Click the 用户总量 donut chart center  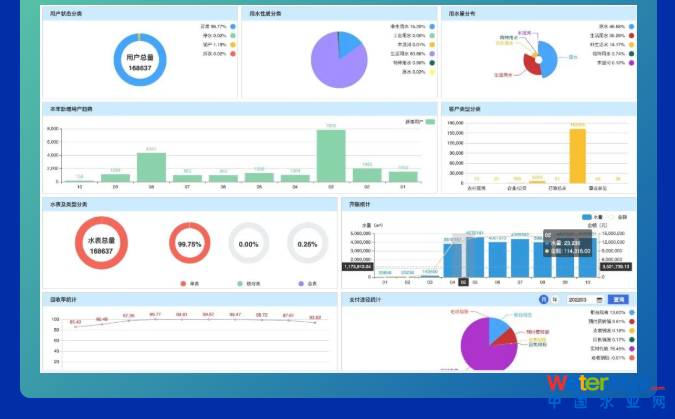139,60
